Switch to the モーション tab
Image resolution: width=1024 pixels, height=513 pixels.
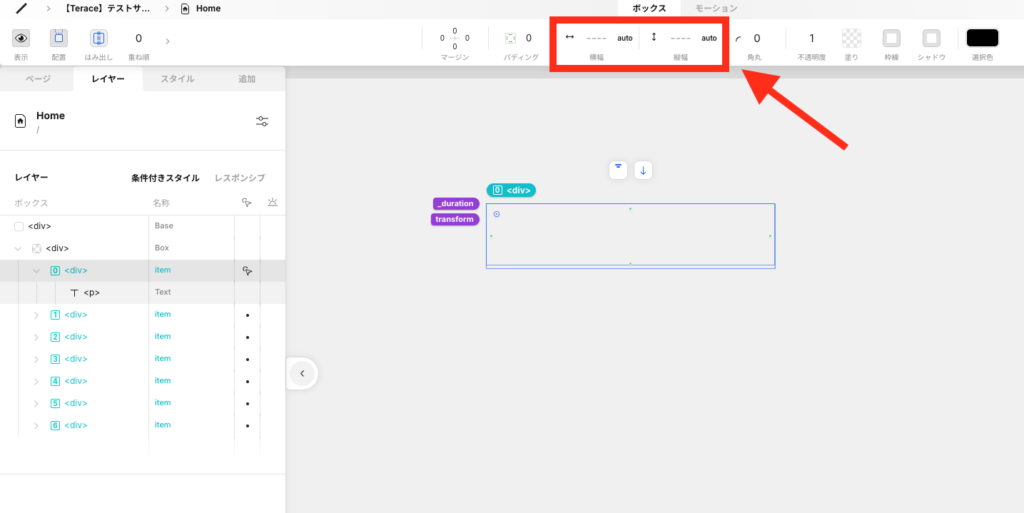pos(716,8)
